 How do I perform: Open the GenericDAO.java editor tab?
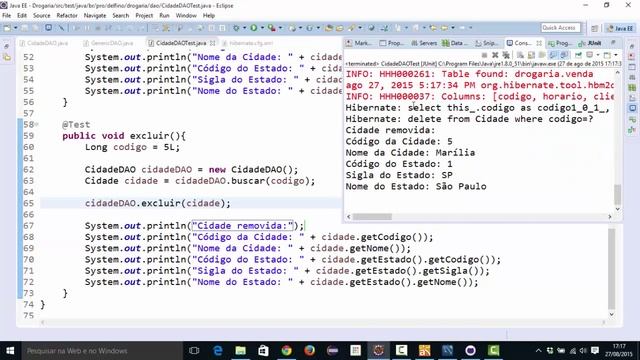pos(109,43)
